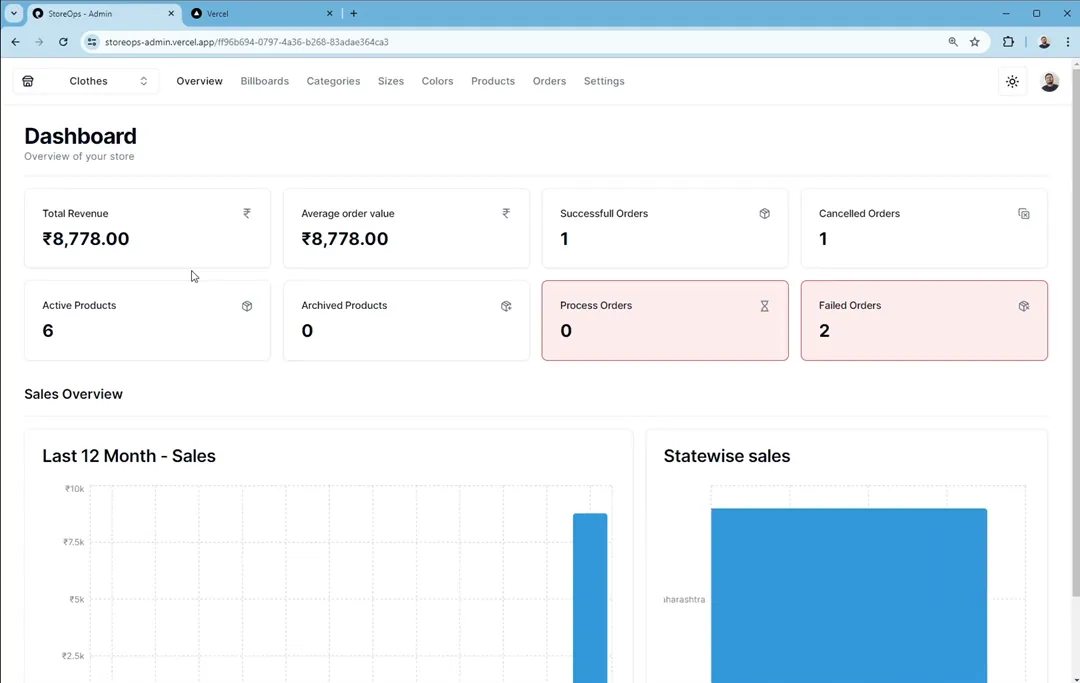Click the Sales Overview heading
Screen dimensions: 1080x683
pos(74,394)
